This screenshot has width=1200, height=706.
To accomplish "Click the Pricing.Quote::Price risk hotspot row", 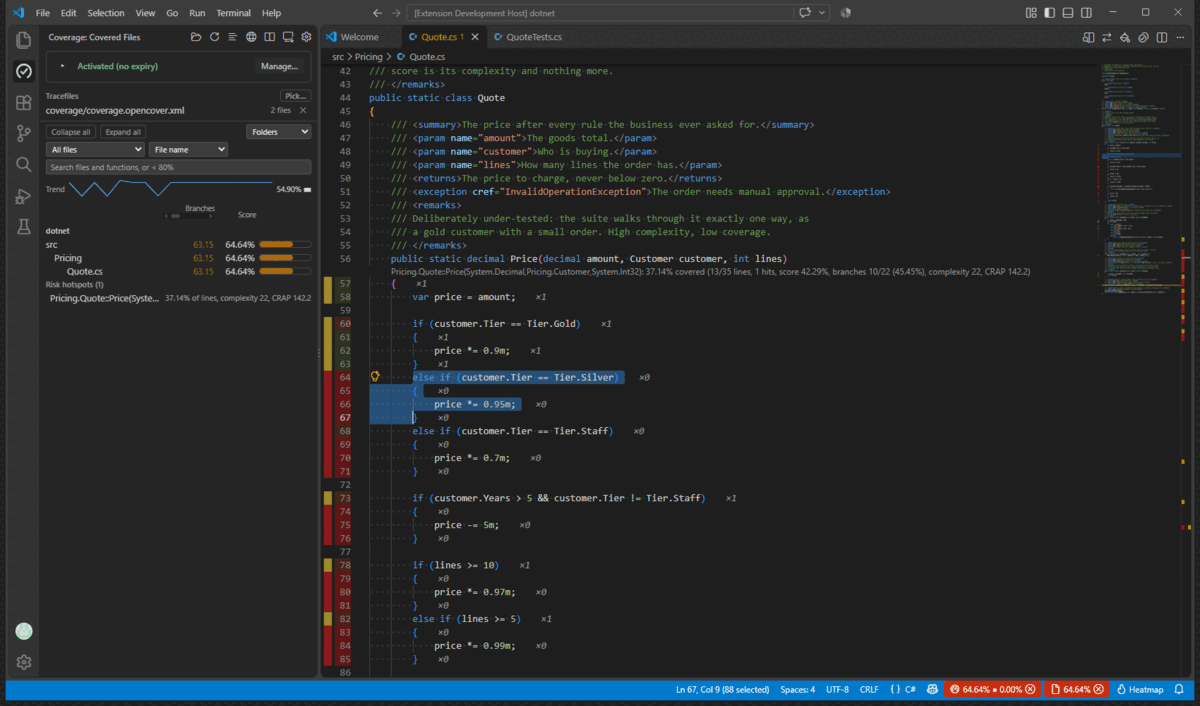I will click(x=178, y=298).
